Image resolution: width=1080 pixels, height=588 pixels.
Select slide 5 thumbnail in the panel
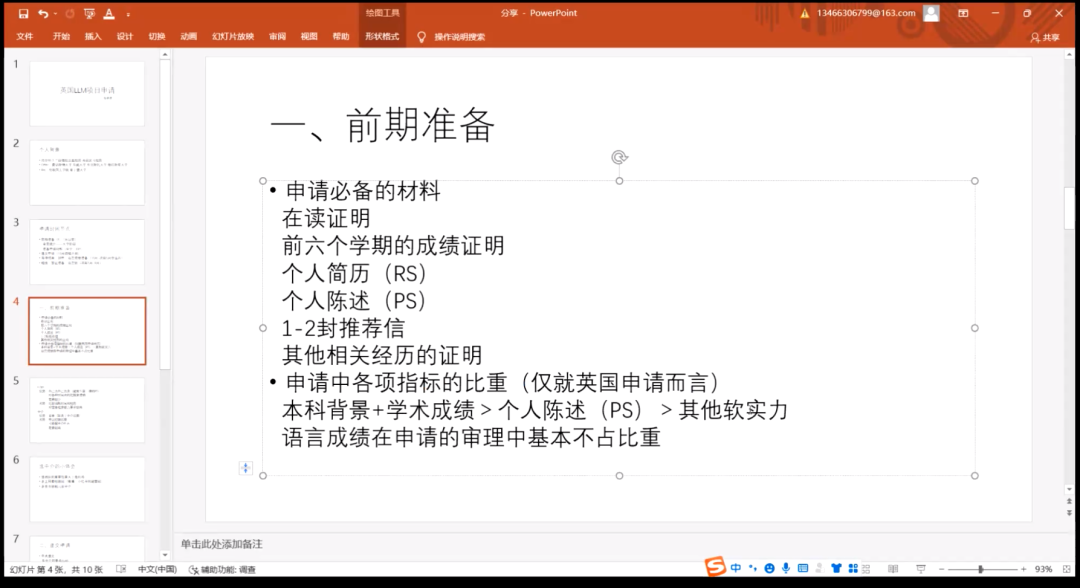click(x=87, y=409)
